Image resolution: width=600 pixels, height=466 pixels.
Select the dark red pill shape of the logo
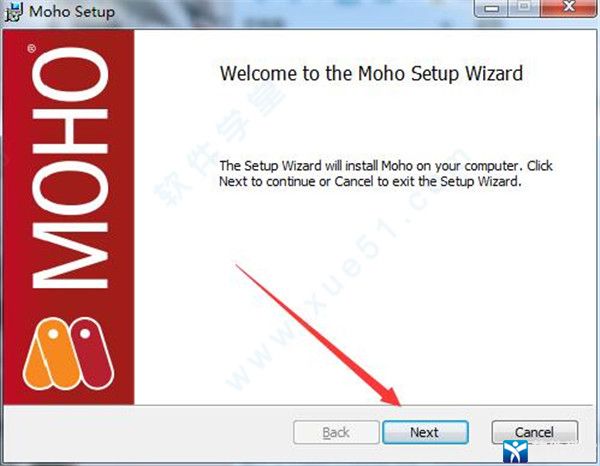[x=93, y=350]
